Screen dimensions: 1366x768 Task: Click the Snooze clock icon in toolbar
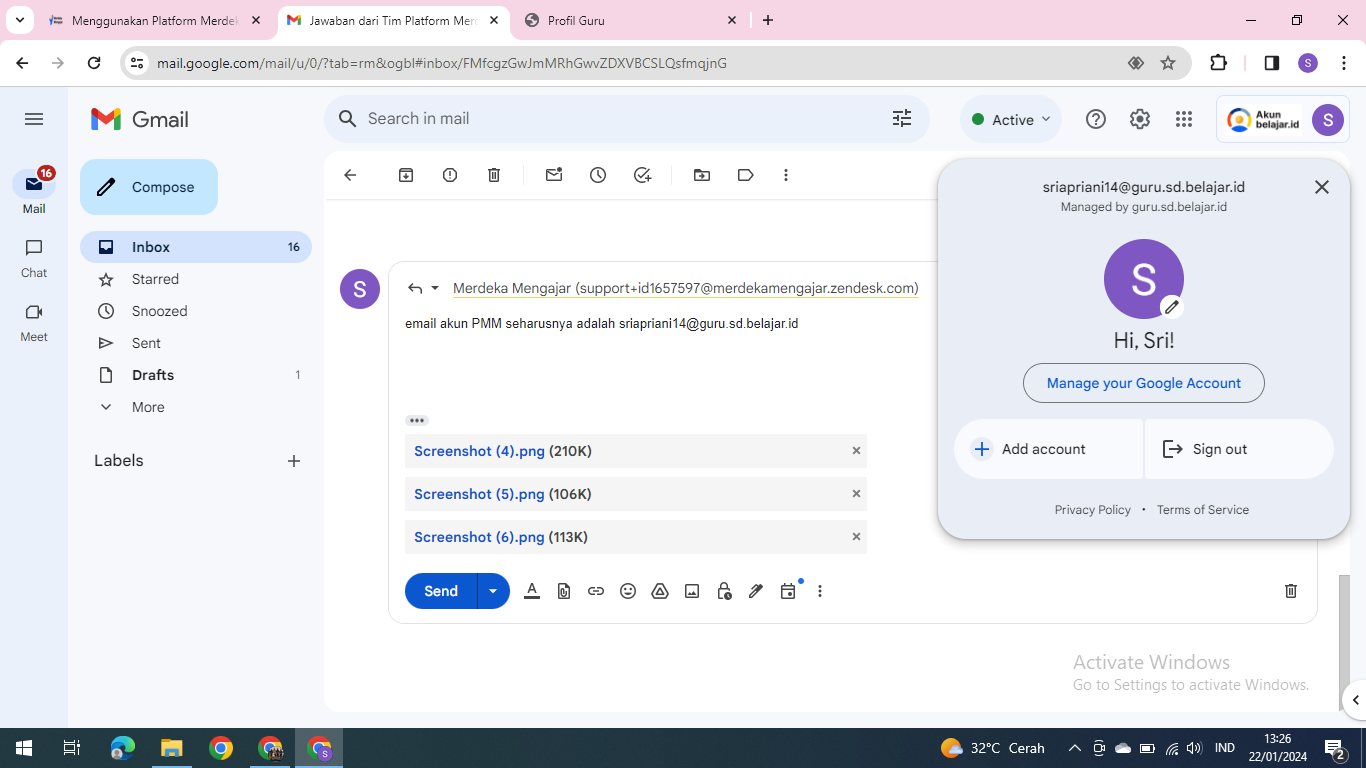click(598, 175)
